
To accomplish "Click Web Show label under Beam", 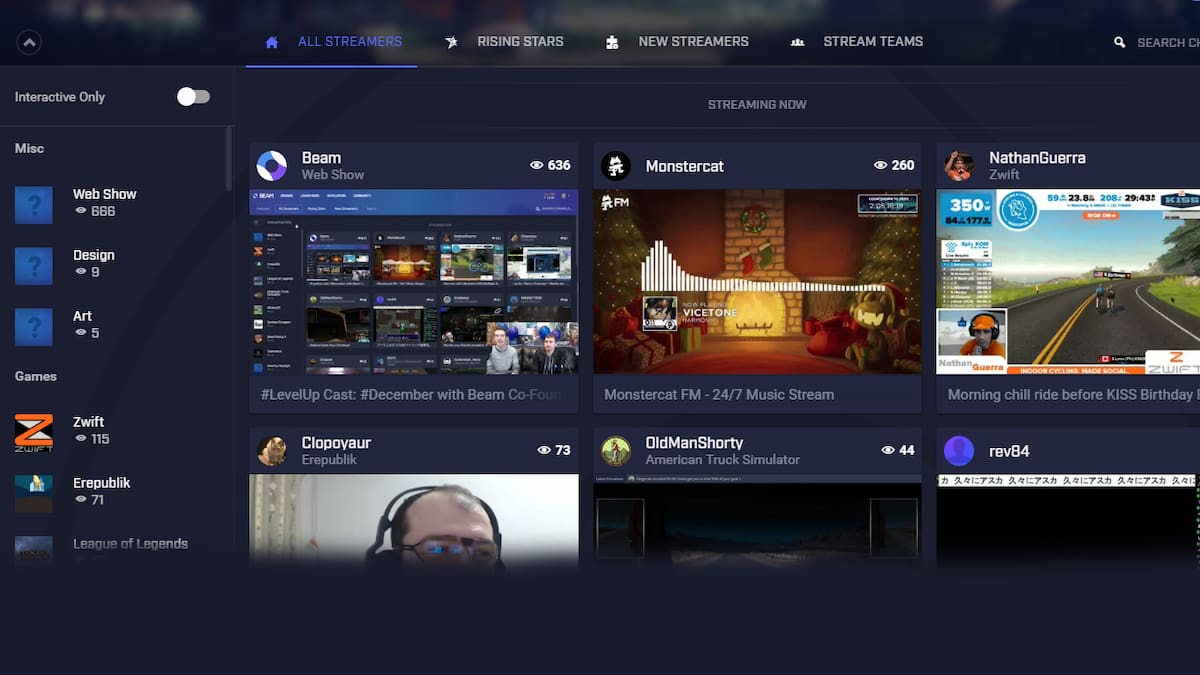I will point(333,175).
